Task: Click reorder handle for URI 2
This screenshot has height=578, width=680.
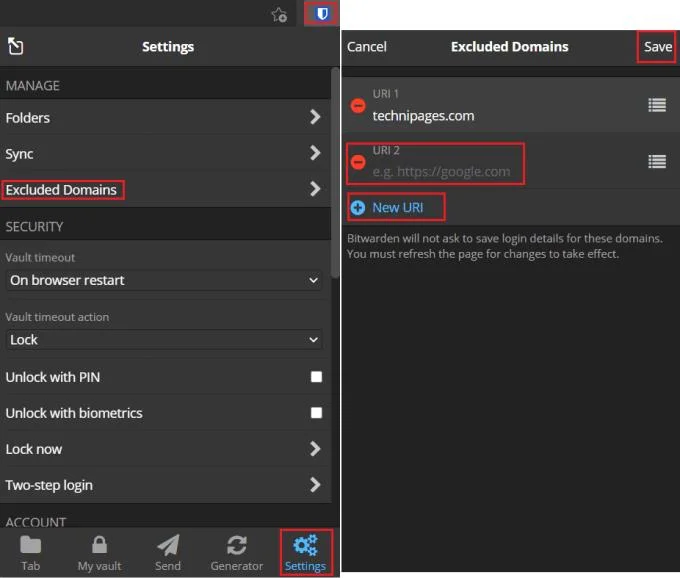Action: click(657, 162)
